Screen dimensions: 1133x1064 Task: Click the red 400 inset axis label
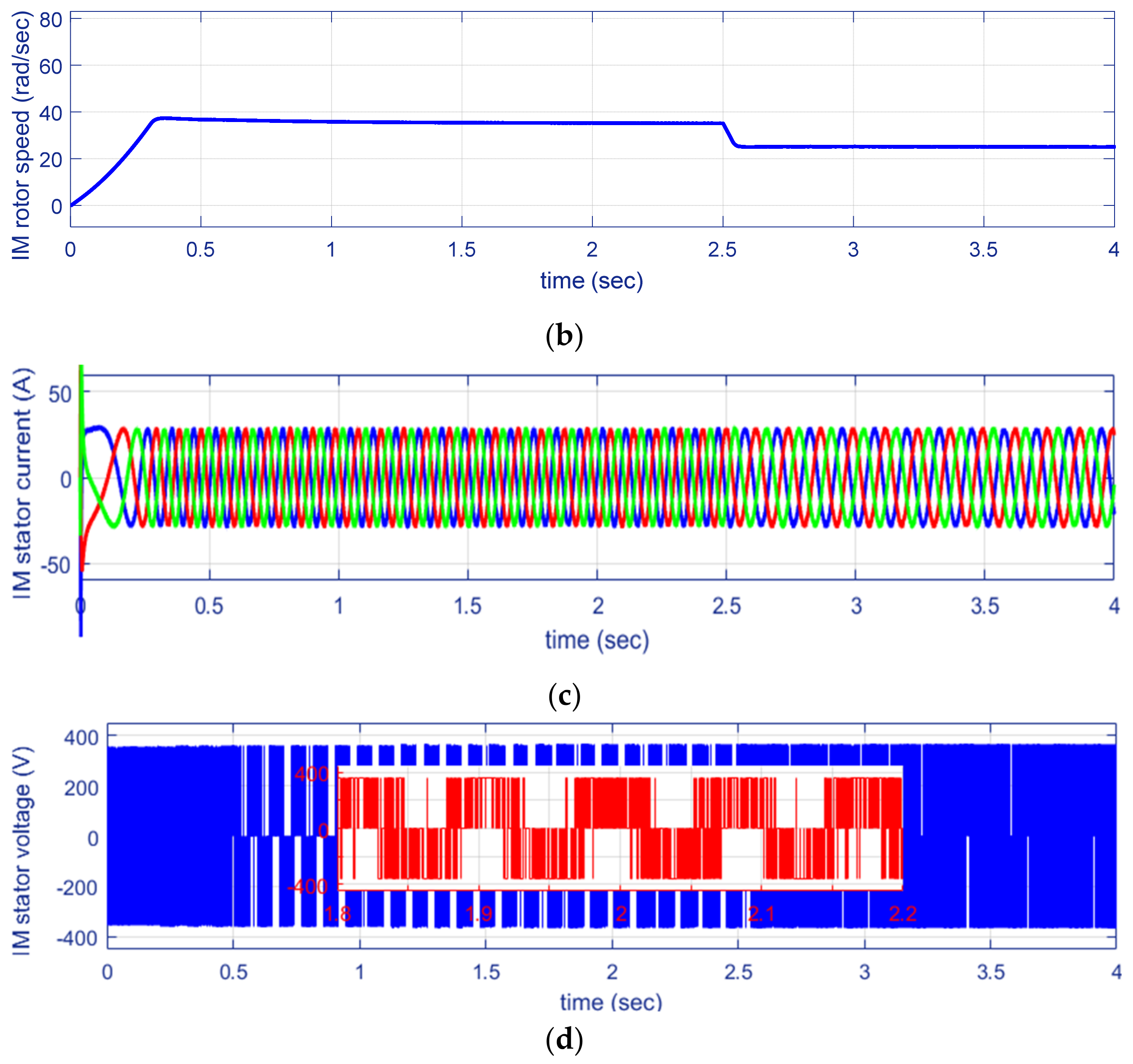coord(311,773)
